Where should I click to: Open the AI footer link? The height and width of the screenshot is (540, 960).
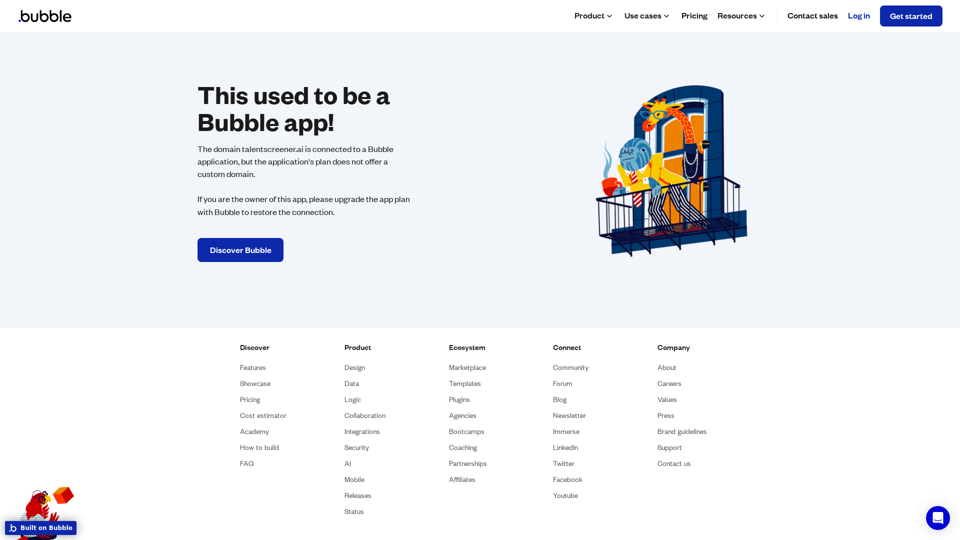(x=347, y=463)
